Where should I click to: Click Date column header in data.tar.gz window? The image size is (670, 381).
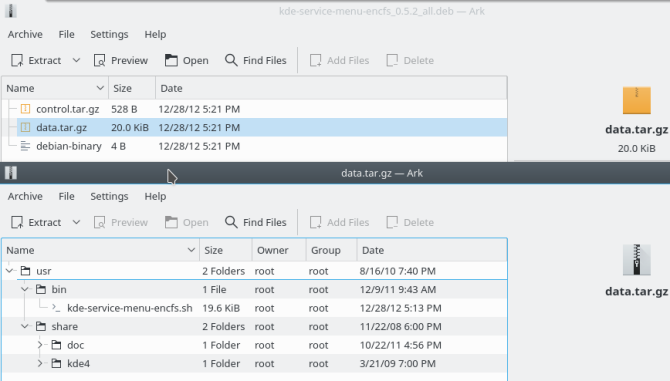[432, 250]
